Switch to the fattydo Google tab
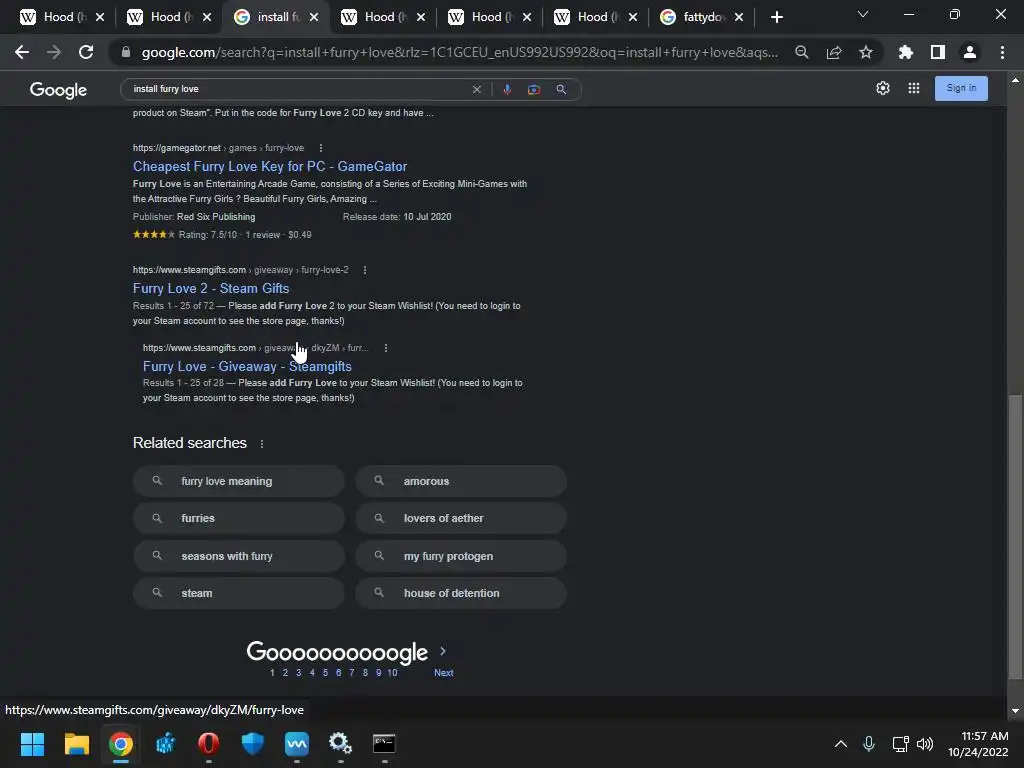 click(x=702, y=17)
